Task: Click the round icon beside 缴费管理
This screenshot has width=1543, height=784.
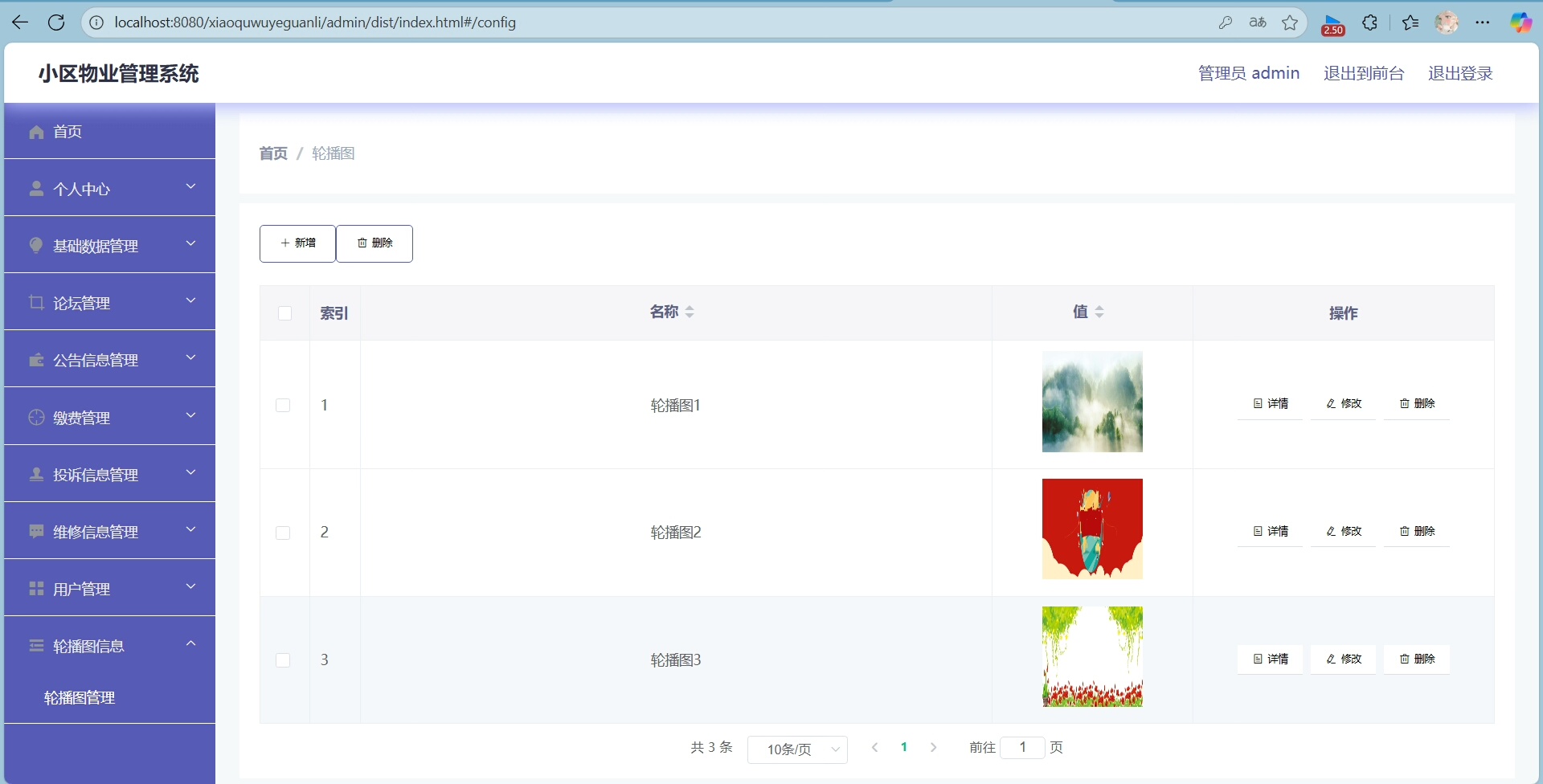Action: coord(36,417)
